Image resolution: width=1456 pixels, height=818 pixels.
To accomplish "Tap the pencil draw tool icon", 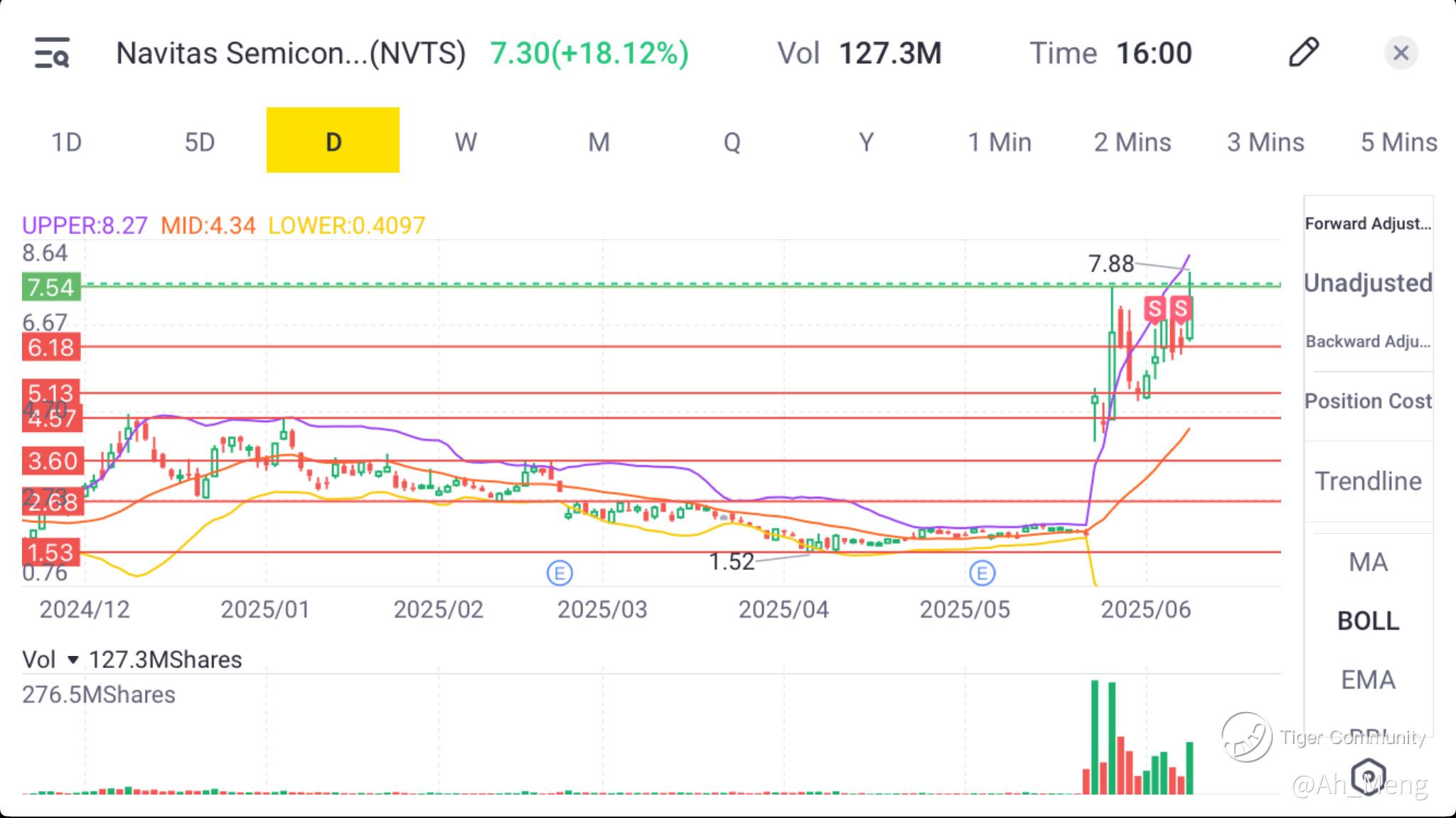I will coord(1303,53).
